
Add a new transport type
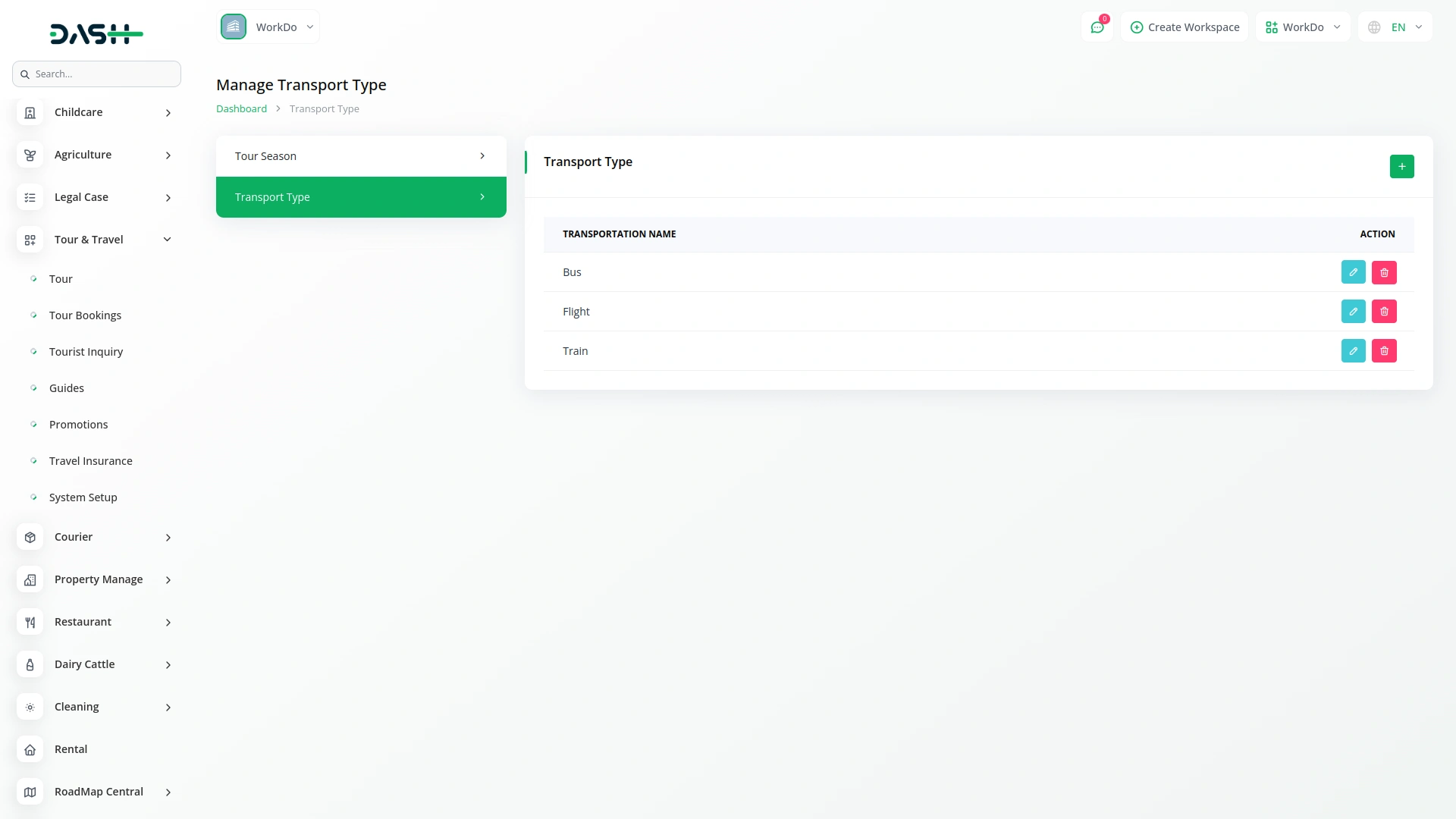pos(1401,166)
